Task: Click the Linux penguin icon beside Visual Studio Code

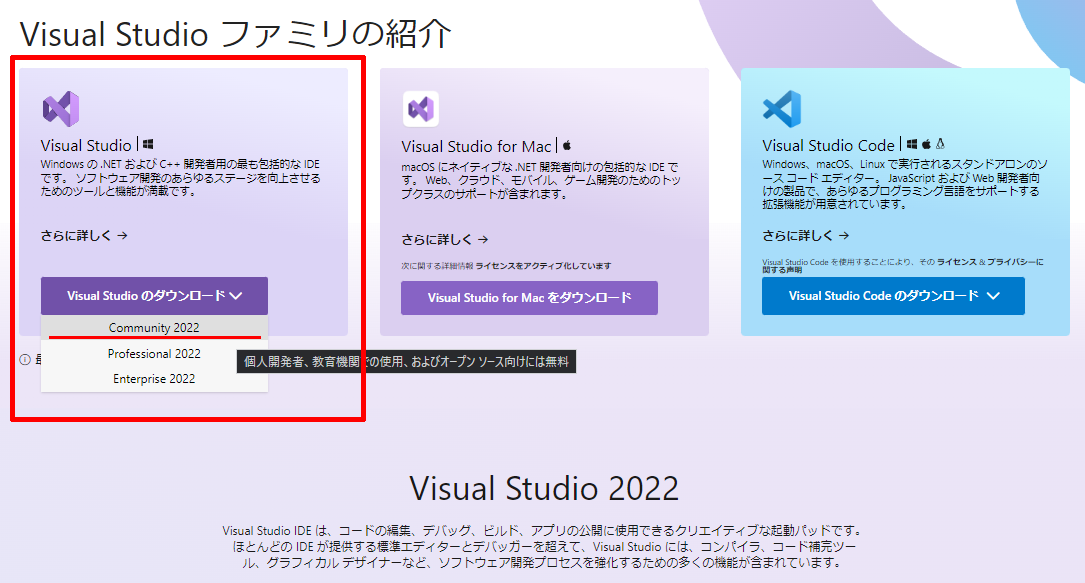Action: [x=940, y=144]
